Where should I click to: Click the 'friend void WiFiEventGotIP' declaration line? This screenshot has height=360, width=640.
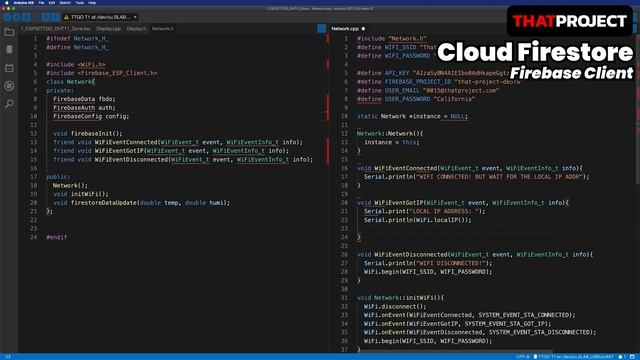(171, 151)
